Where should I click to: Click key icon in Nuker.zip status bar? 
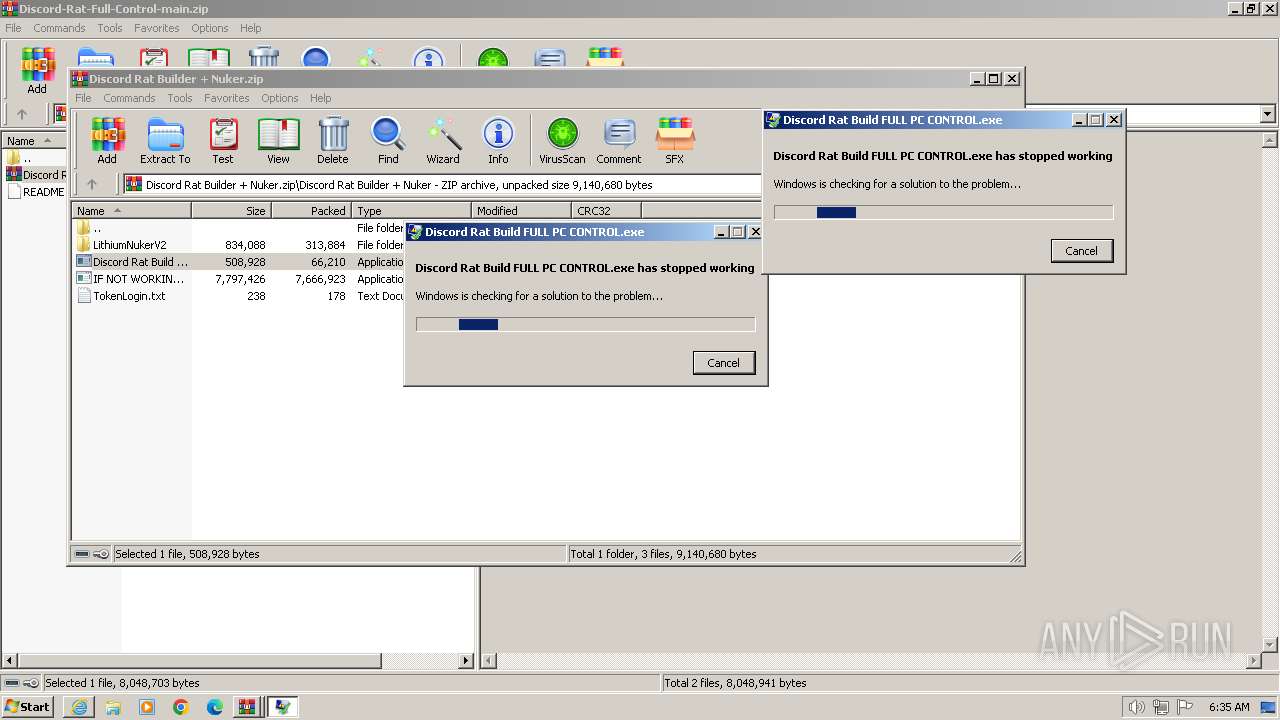[101, 554]
